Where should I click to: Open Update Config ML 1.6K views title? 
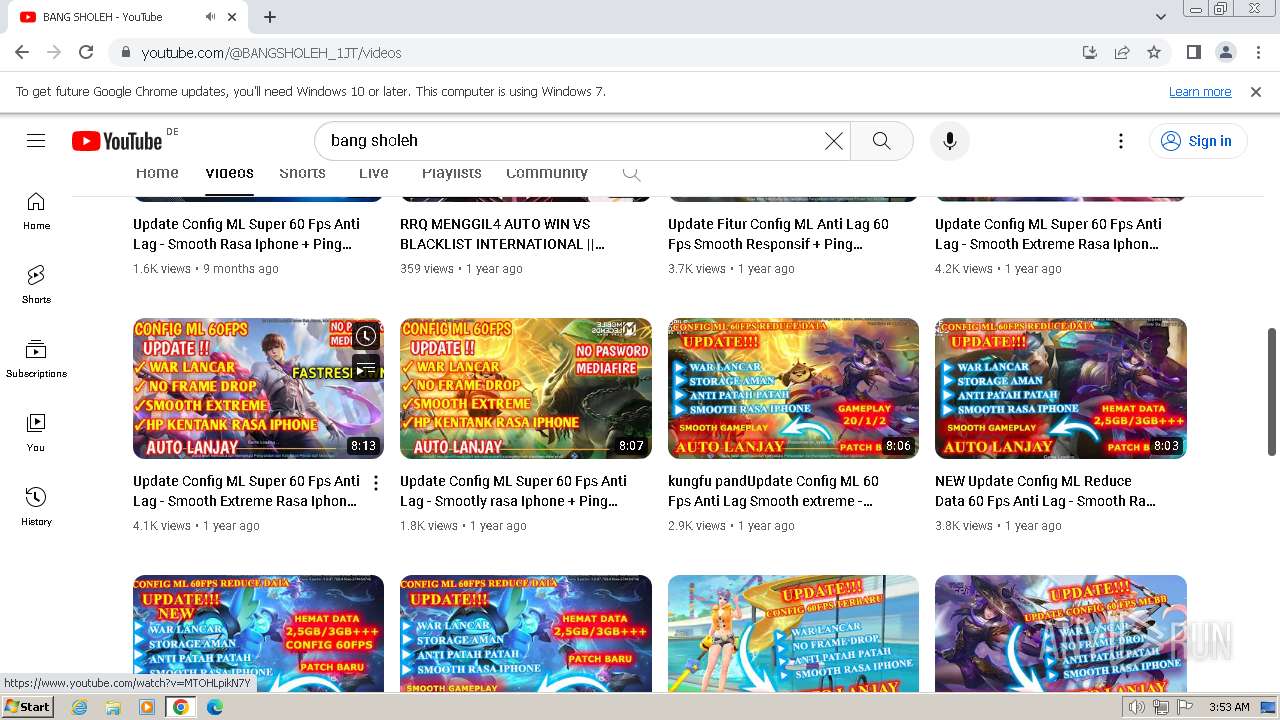click(x=246, y=234)
